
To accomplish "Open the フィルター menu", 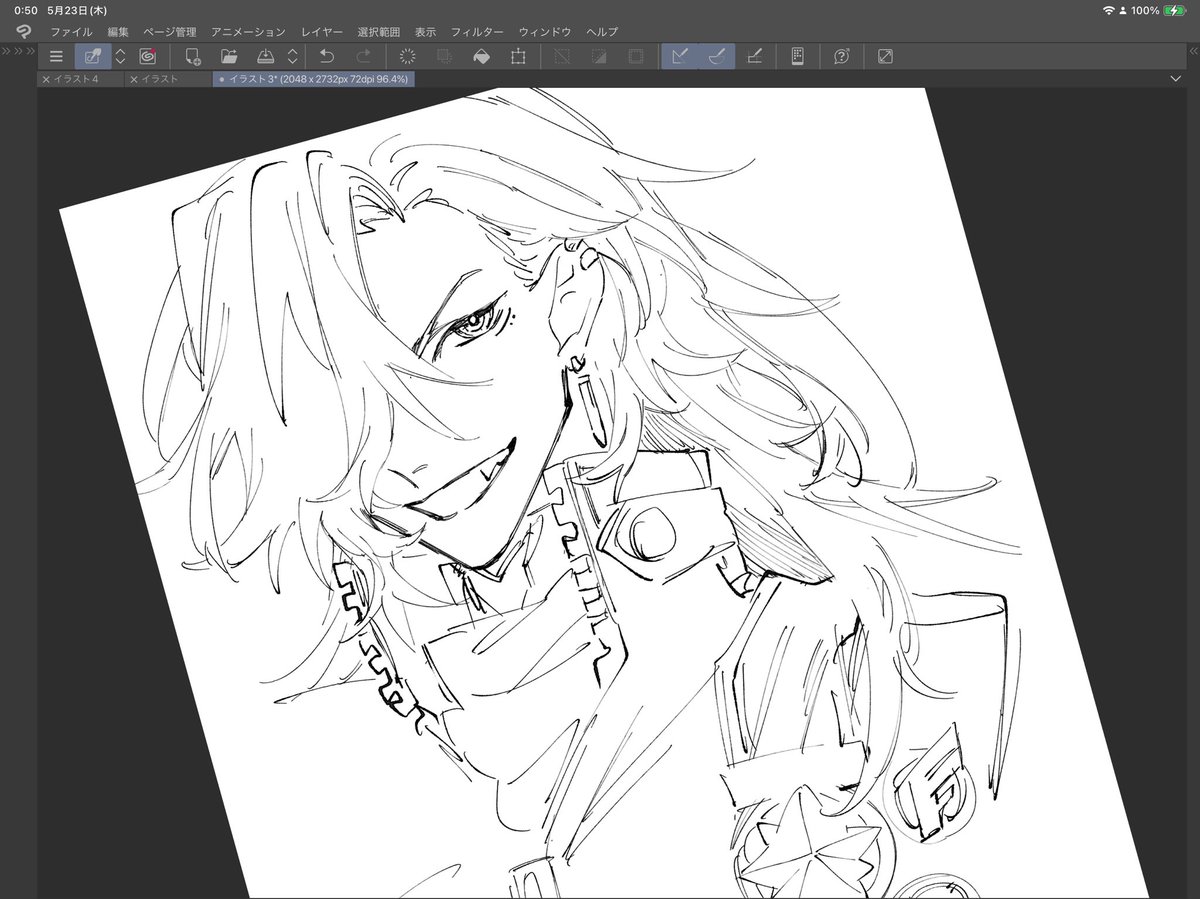I will (x=477, y=32).
